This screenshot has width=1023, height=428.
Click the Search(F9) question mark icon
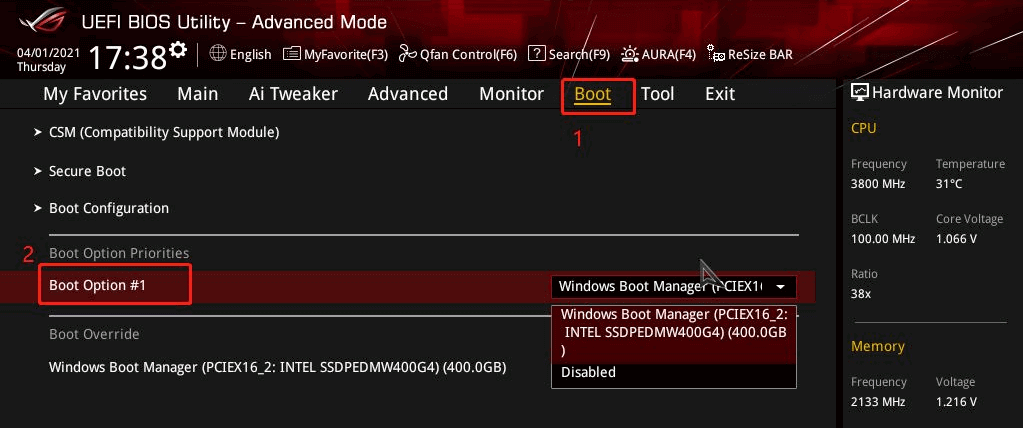536,54
